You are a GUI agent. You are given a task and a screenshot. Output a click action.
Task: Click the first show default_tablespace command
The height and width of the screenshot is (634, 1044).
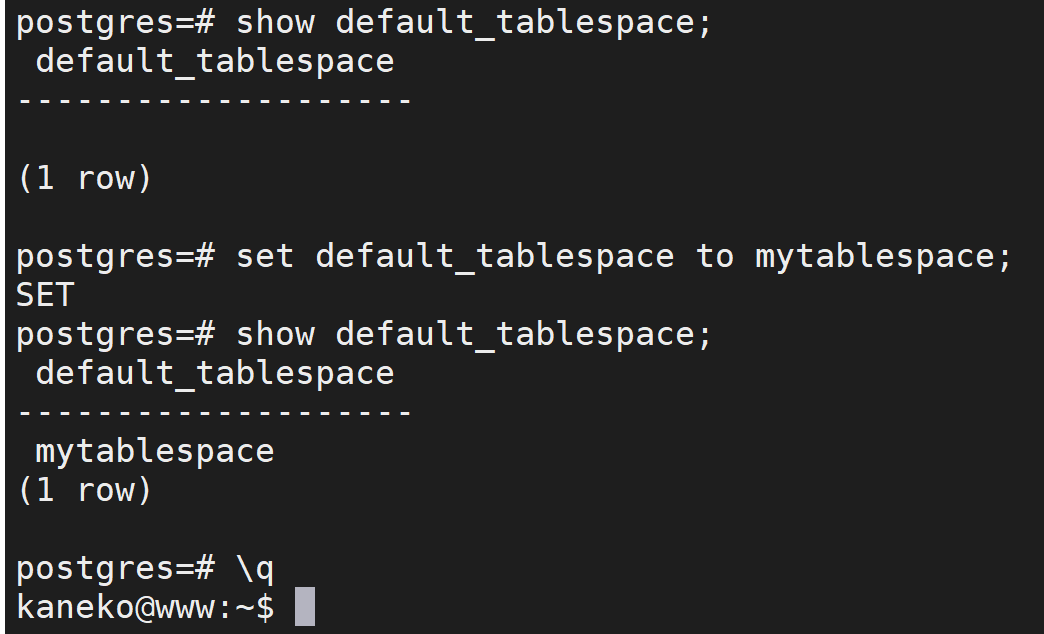475,23
